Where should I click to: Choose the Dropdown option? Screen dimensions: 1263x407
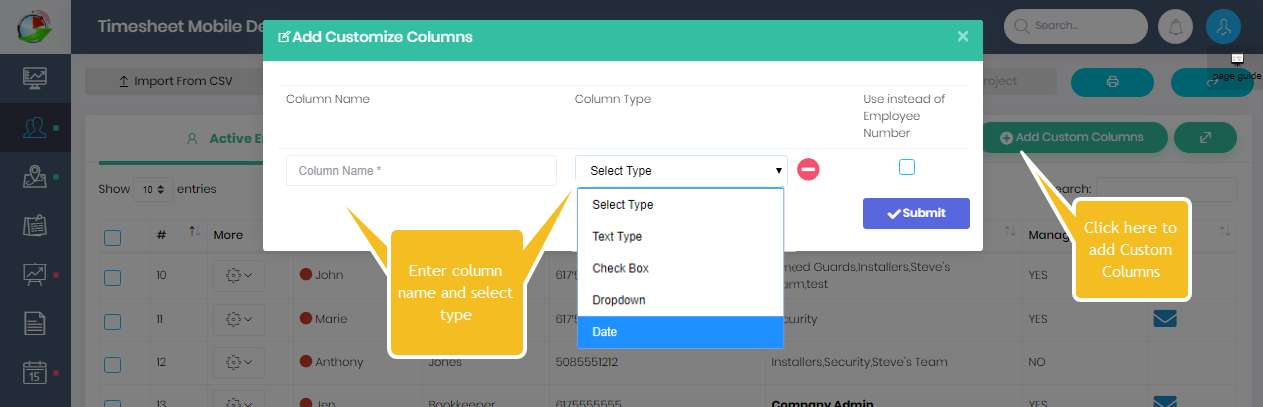click(x=680, y=300)
